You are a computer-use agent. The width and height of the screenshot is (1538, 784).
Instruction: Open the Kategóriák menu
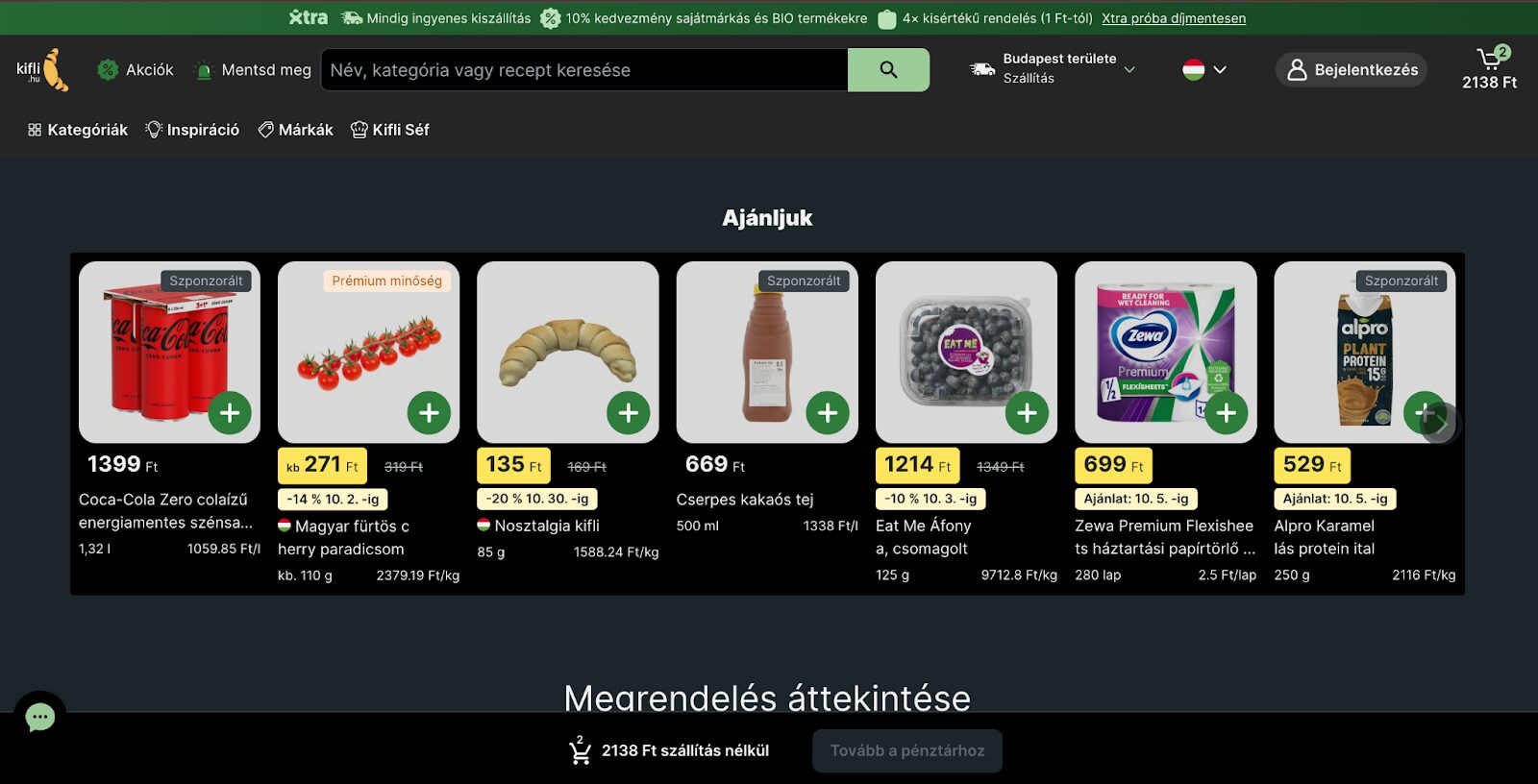tap(78, 130)
